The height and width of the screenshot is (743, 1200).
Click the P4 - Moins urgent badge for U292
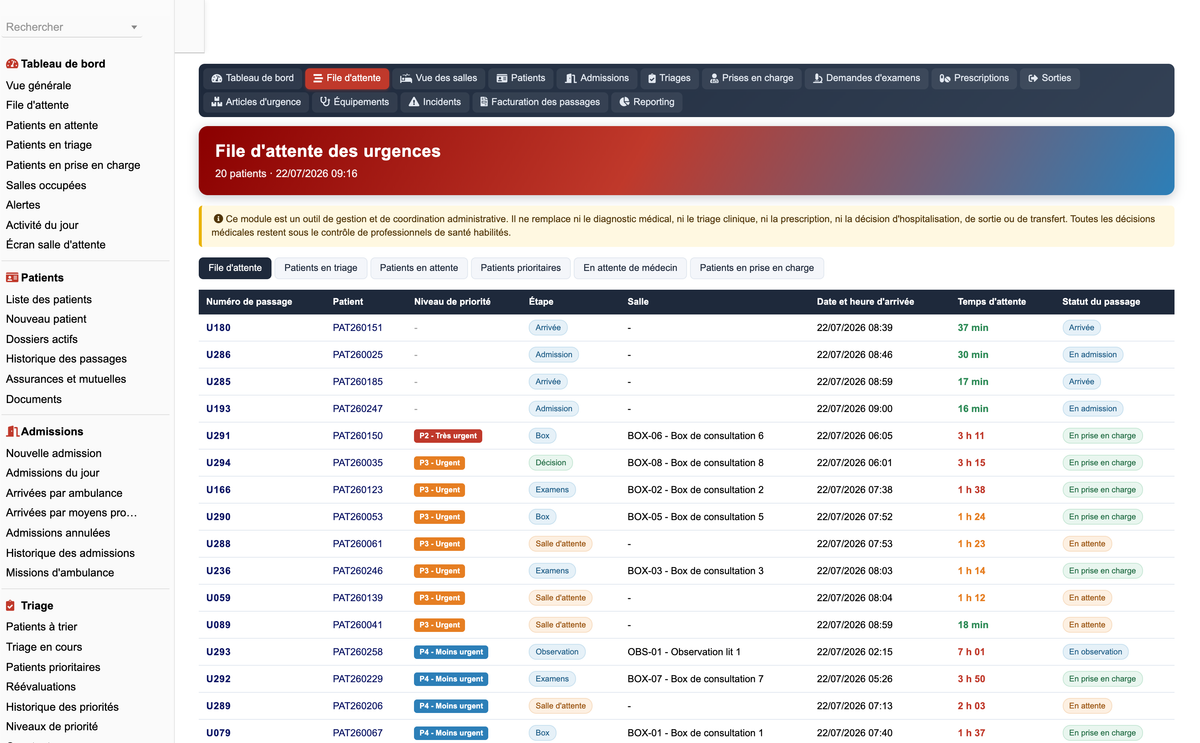[451, 679]
